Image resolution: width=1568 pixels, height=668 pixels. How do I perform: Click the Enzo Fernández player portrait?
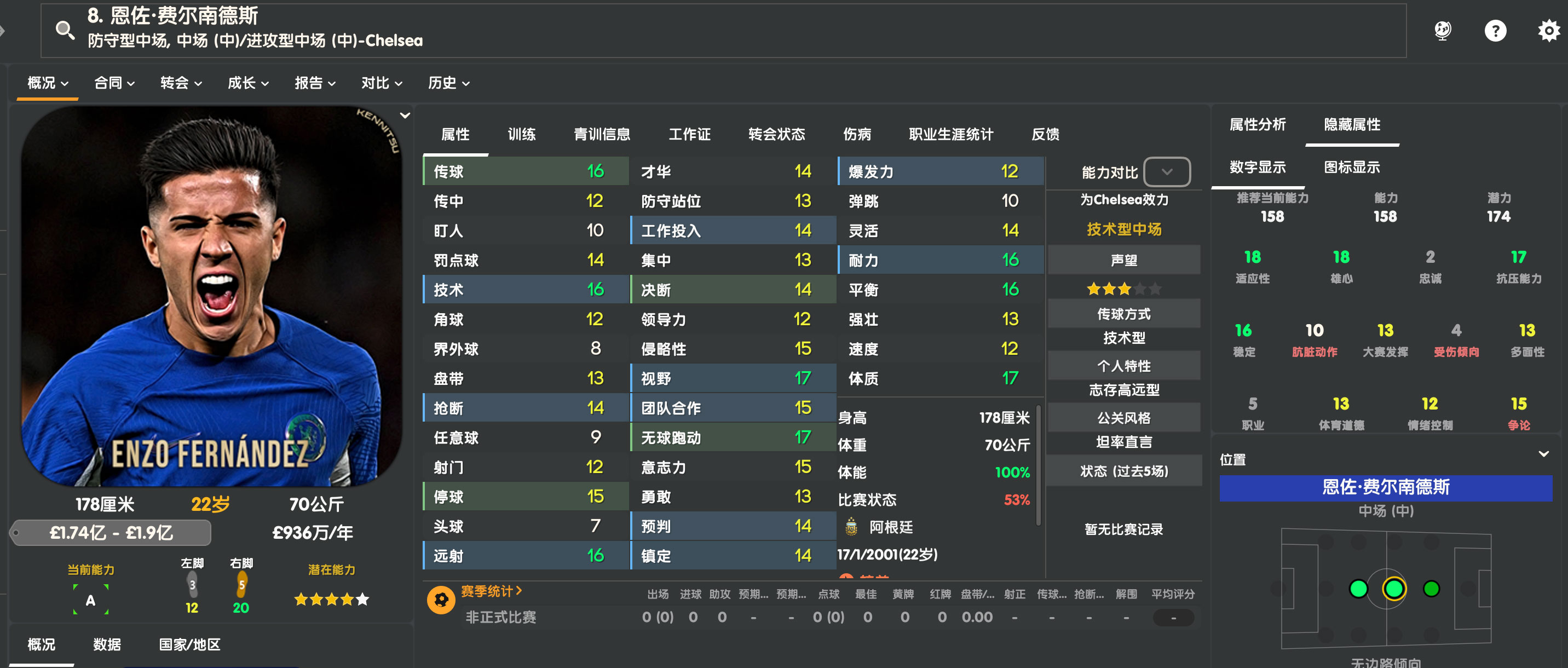click(211, 297)
